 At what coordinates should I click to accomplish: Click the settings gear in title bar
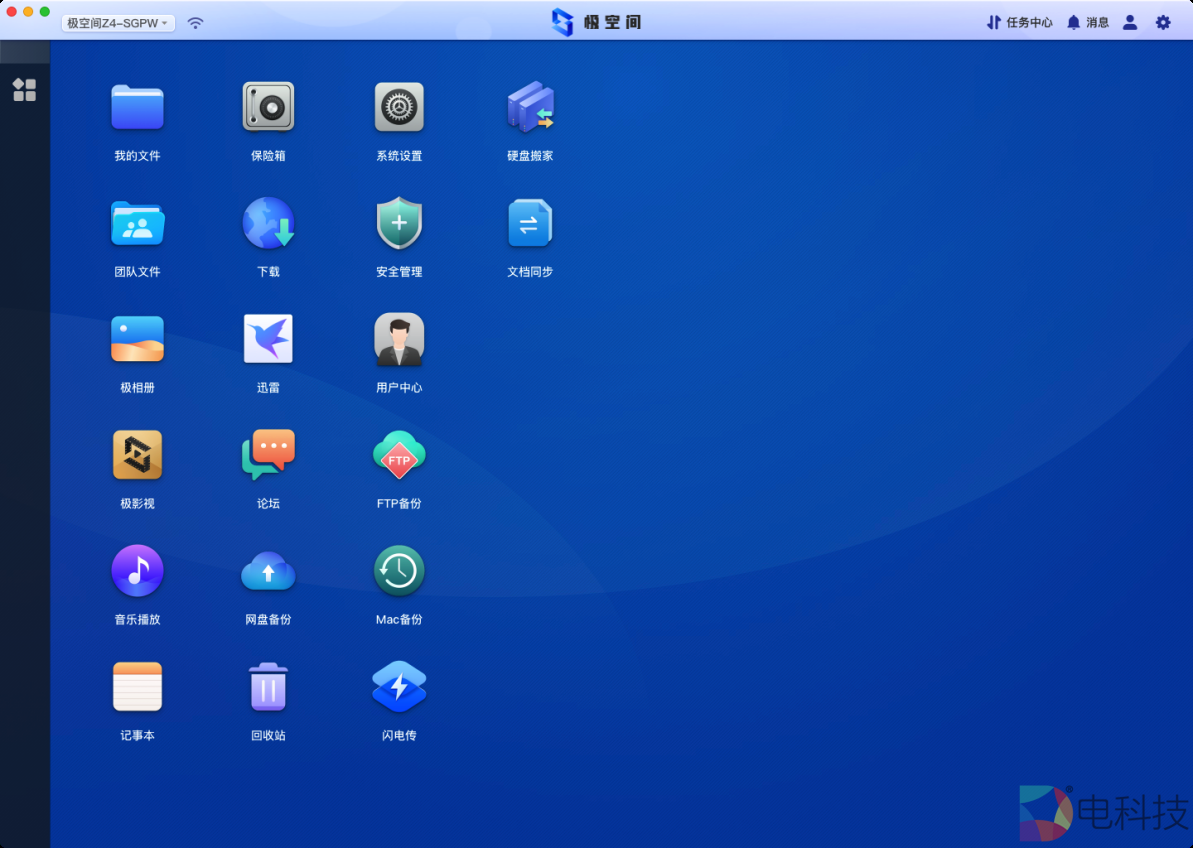(x=1163, y=22)
